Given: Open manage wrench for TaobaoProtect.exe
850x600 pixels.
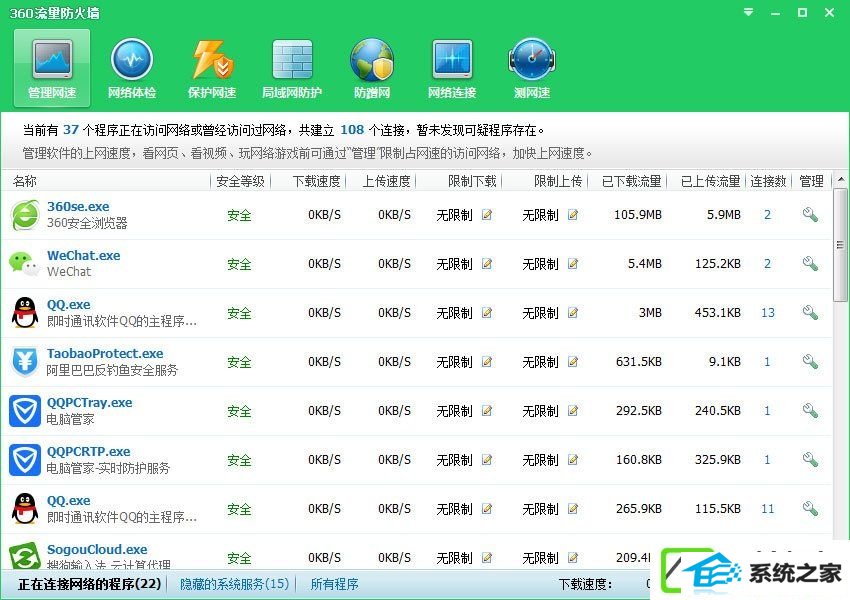Looking at the screenshot, I should point(810,362).
